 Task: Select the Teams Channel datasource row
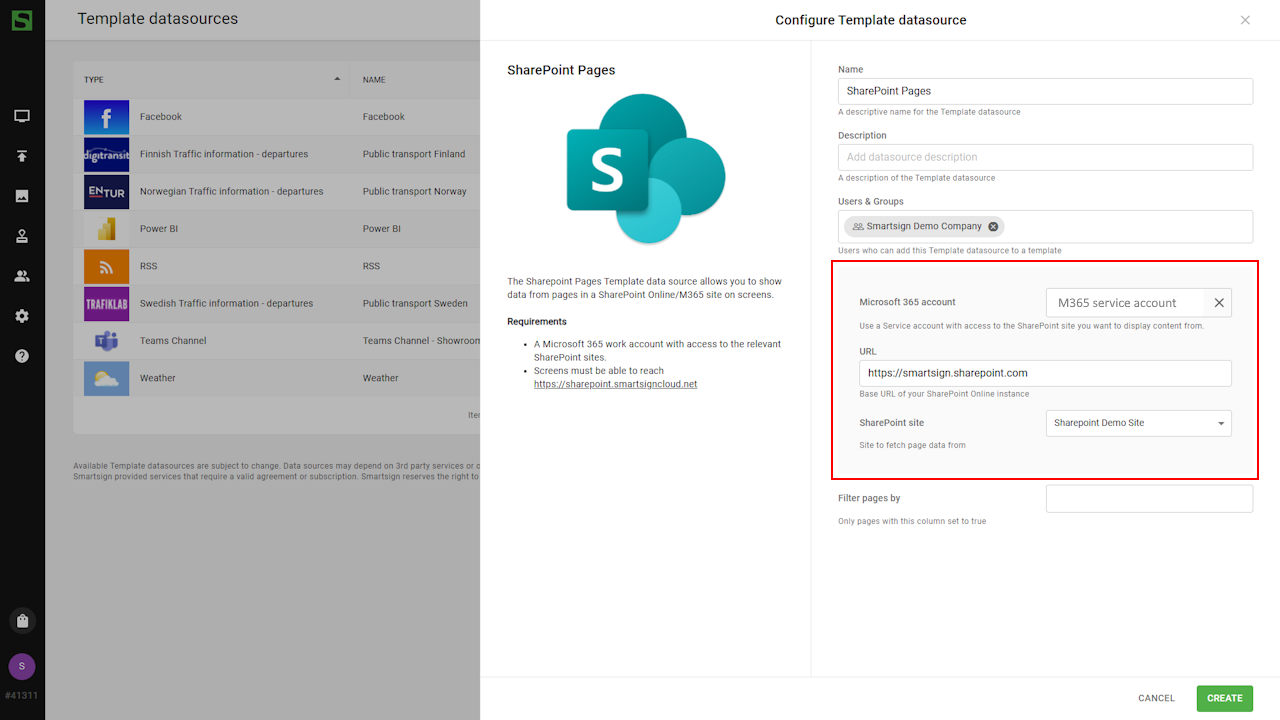pyautogui.click(x=173, y=341)
